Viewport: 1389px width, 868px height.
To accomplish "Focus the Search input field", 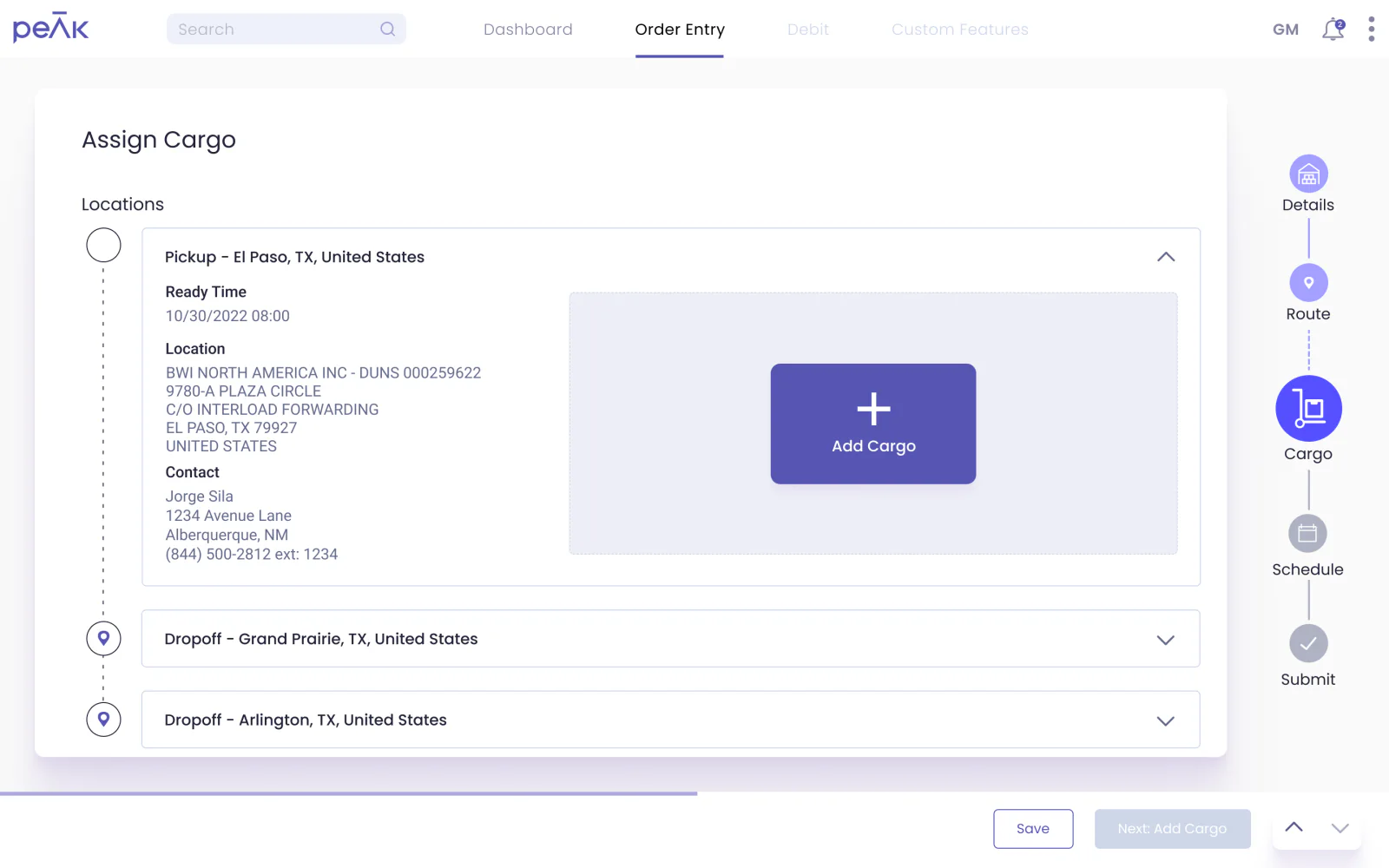I will click(x=286, y=29).
